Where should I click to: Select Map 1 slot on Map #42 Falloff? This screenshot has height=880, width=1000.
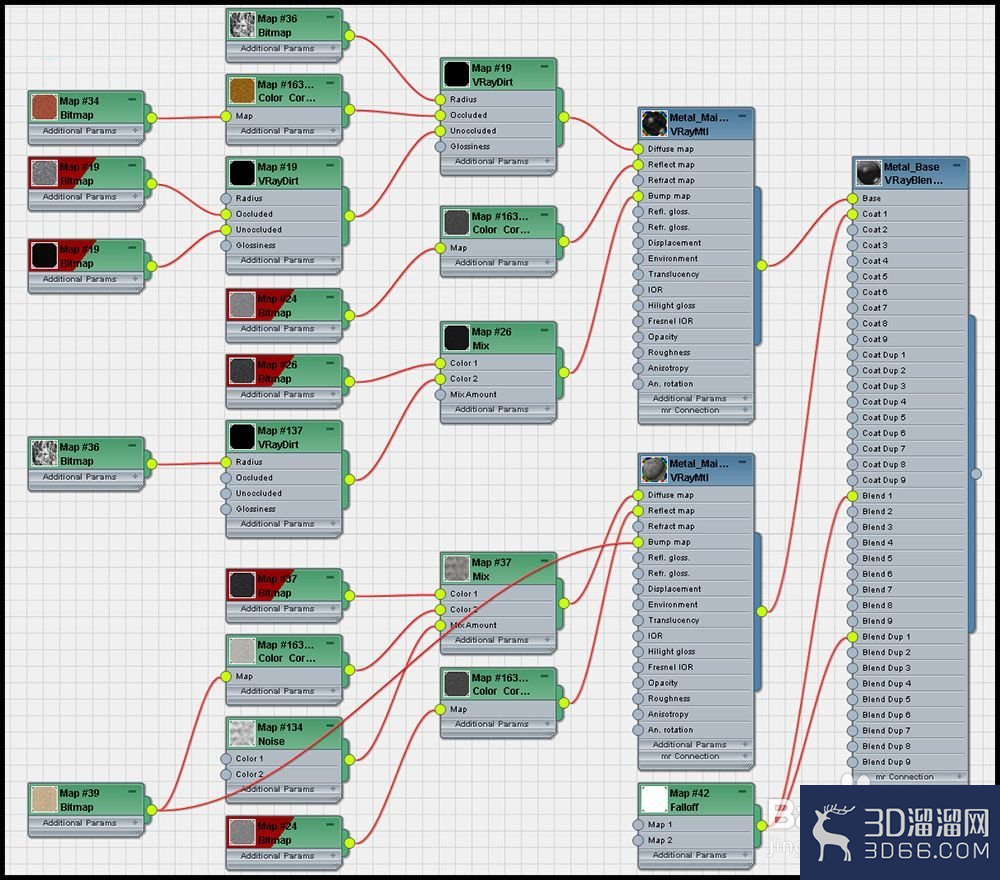(x=696, y=825)
